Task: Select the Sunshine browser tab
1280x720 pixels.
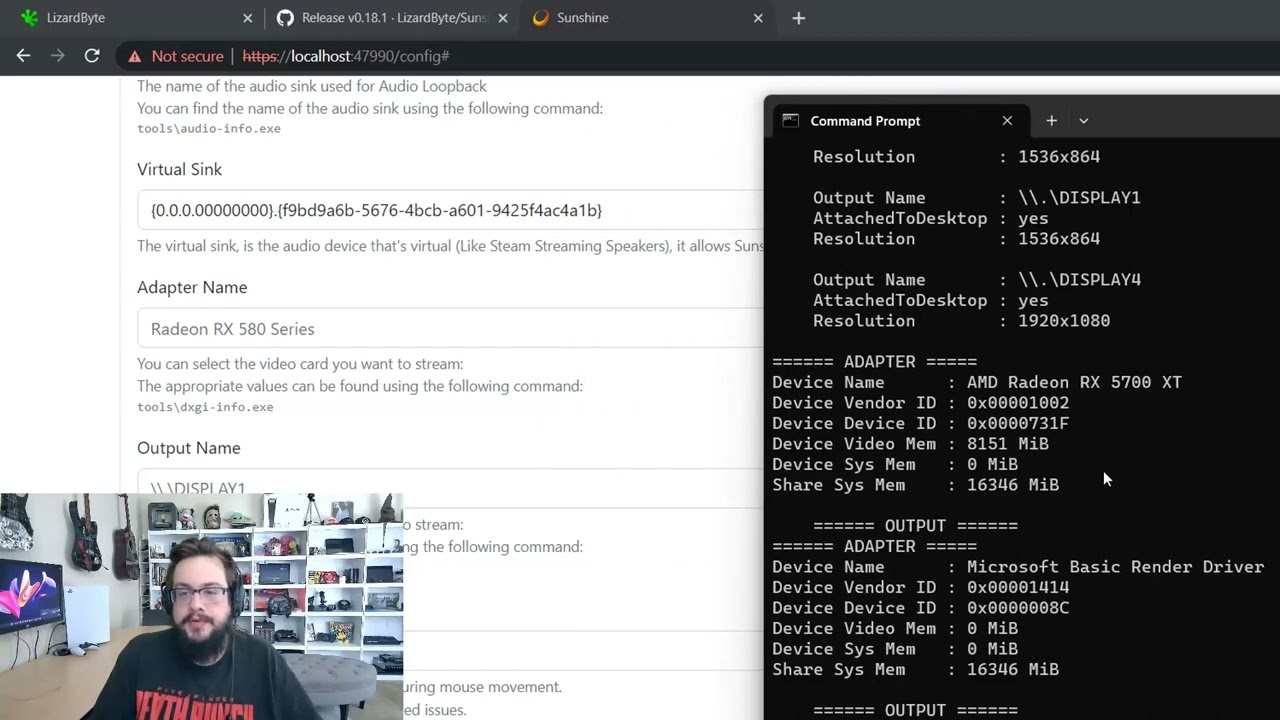Action: [648, 18]
